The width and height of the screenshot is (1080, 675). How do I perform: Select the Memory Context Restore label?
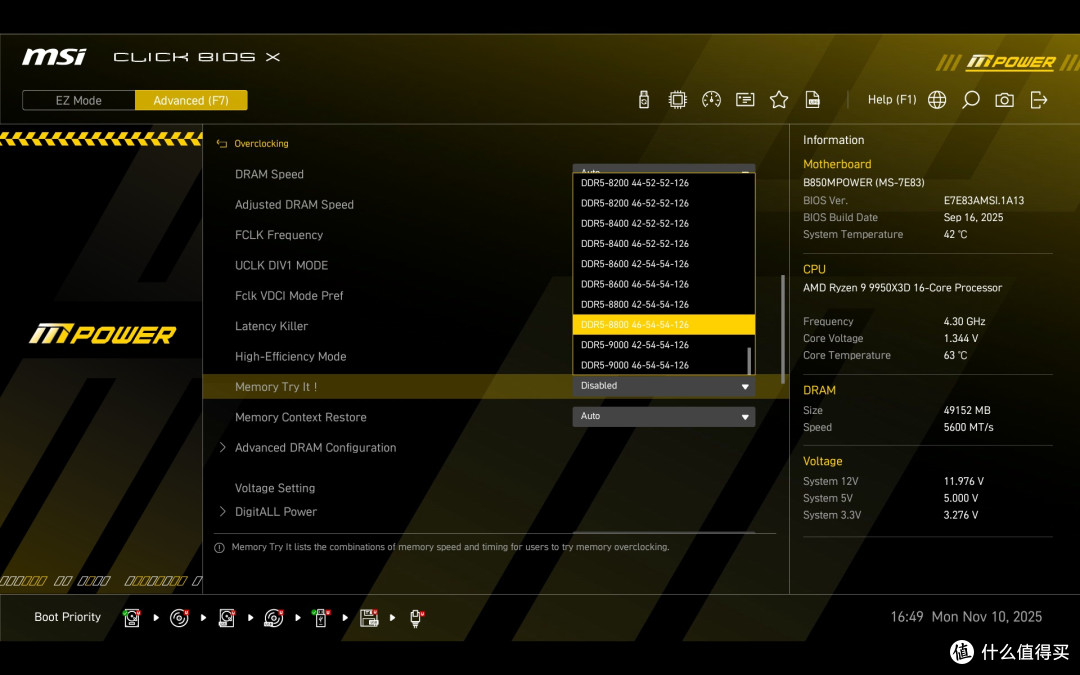pyautogui.click(x=300, y=417)
